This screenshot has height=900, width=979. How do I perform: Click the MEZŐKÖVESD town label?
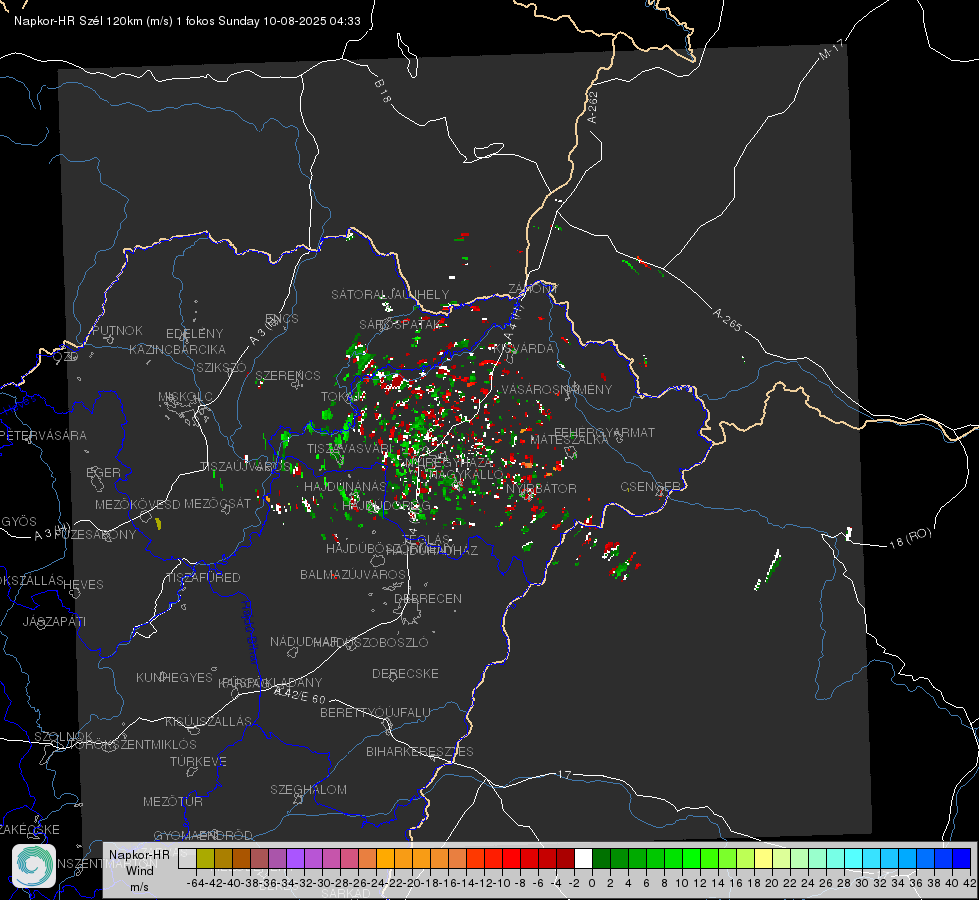[x=137, y=504]
